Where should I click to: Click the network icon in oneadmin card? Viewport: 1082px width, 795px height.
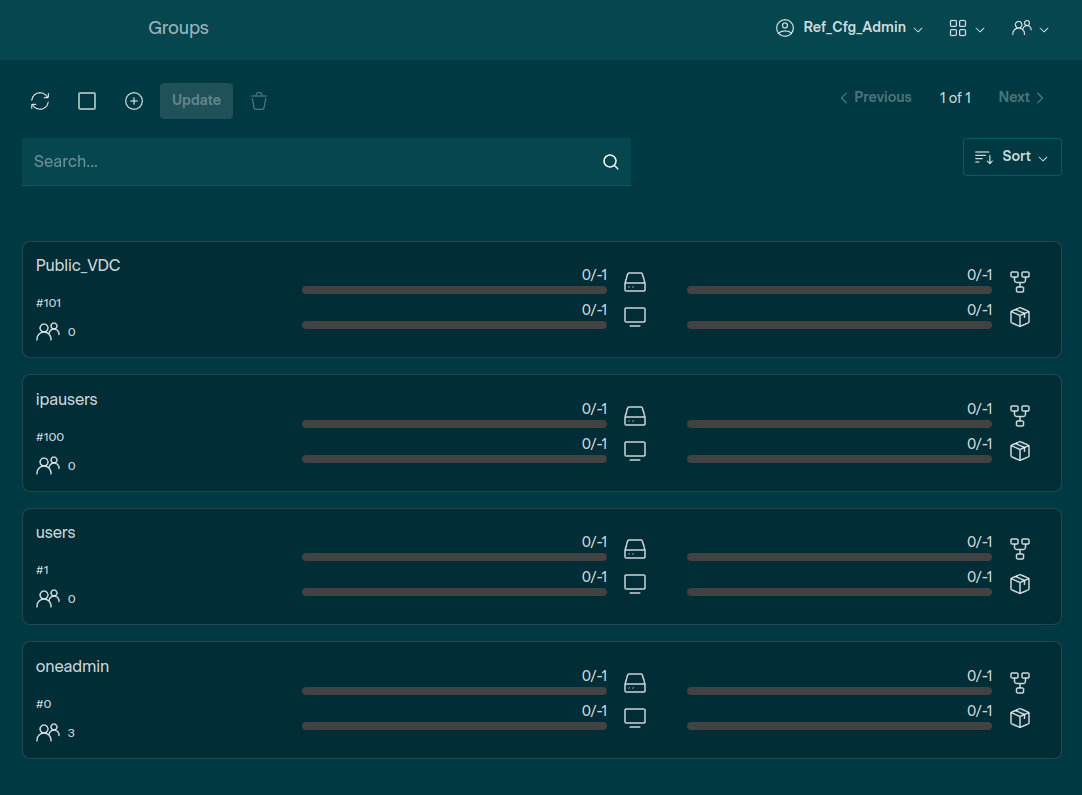pos(1020,683)
